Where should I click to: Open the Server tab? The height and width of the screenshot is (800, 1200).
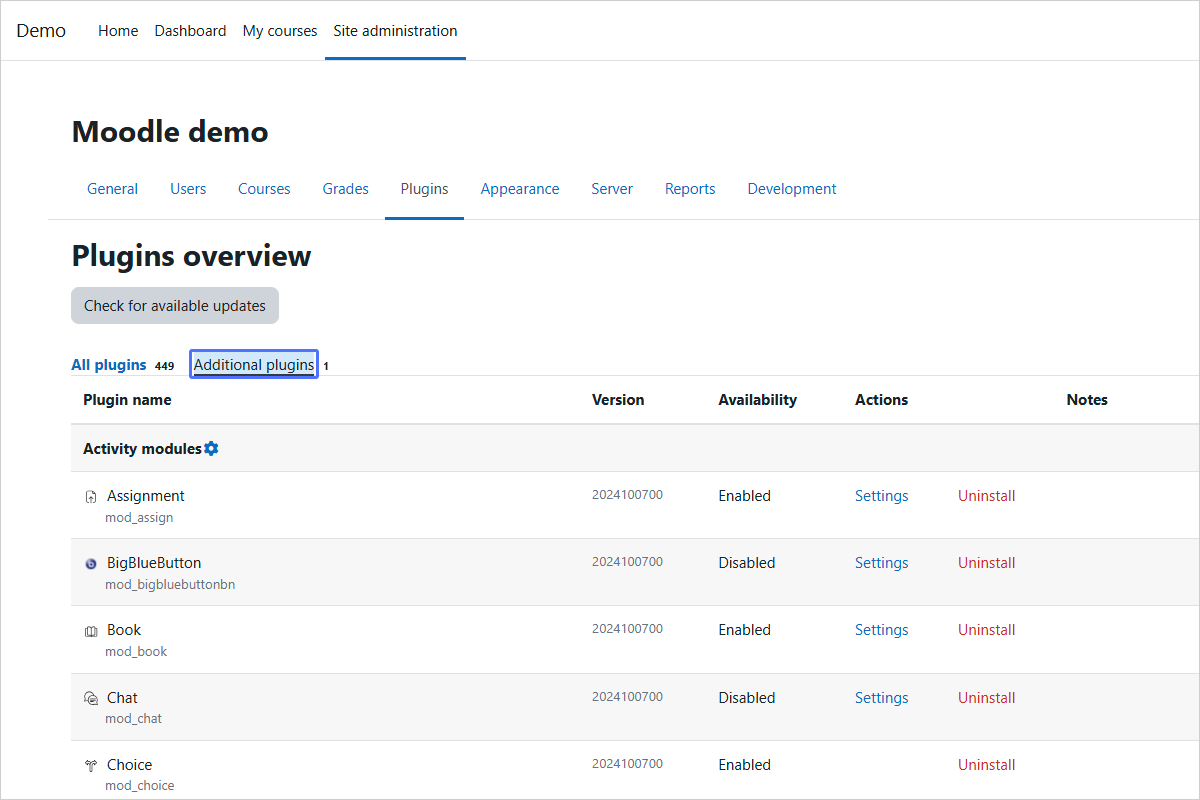[x=612, y=189]
